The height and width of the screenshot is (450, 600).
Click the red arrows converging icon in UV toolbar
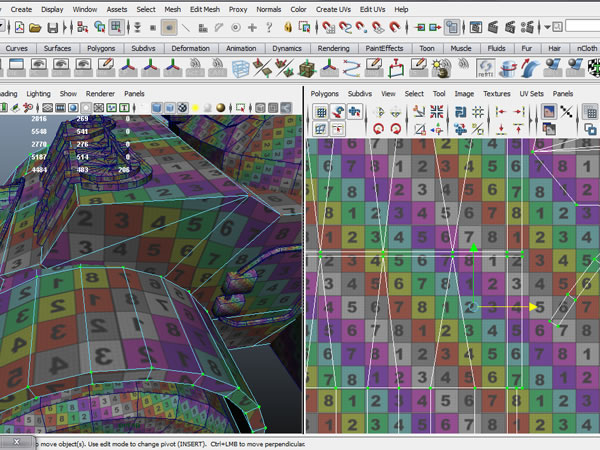pyautogui.click(x=437, y=112)
